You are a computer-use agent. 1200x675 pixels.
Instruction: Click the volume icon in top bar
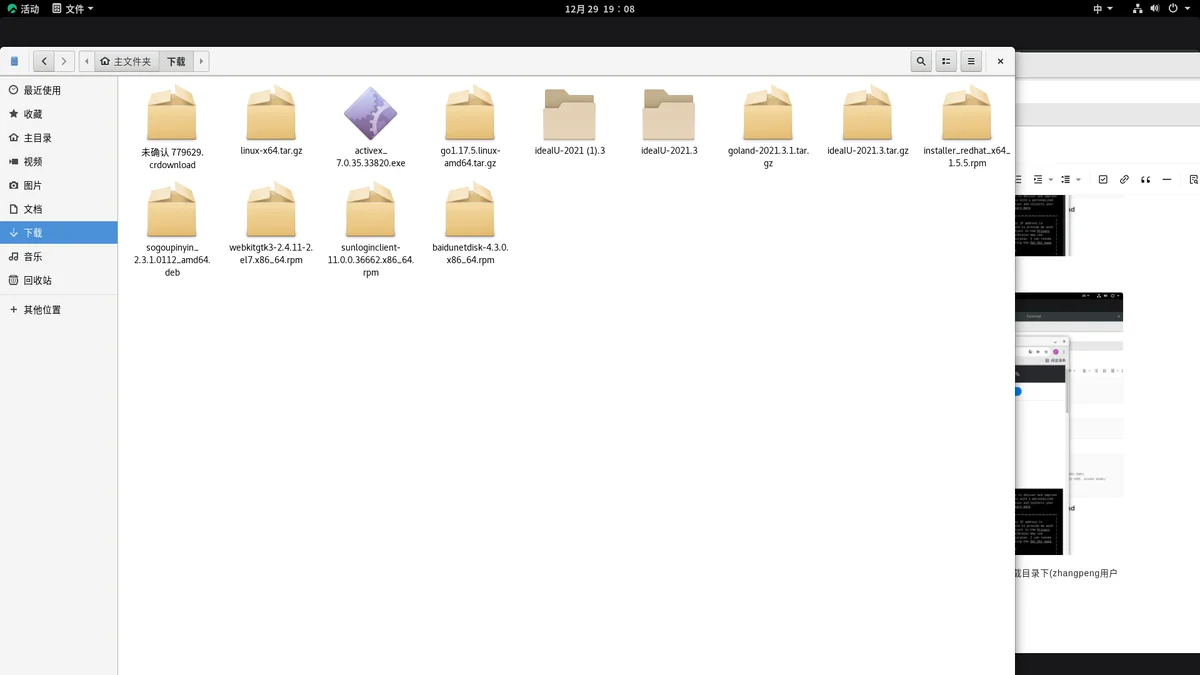point(1156,9)
